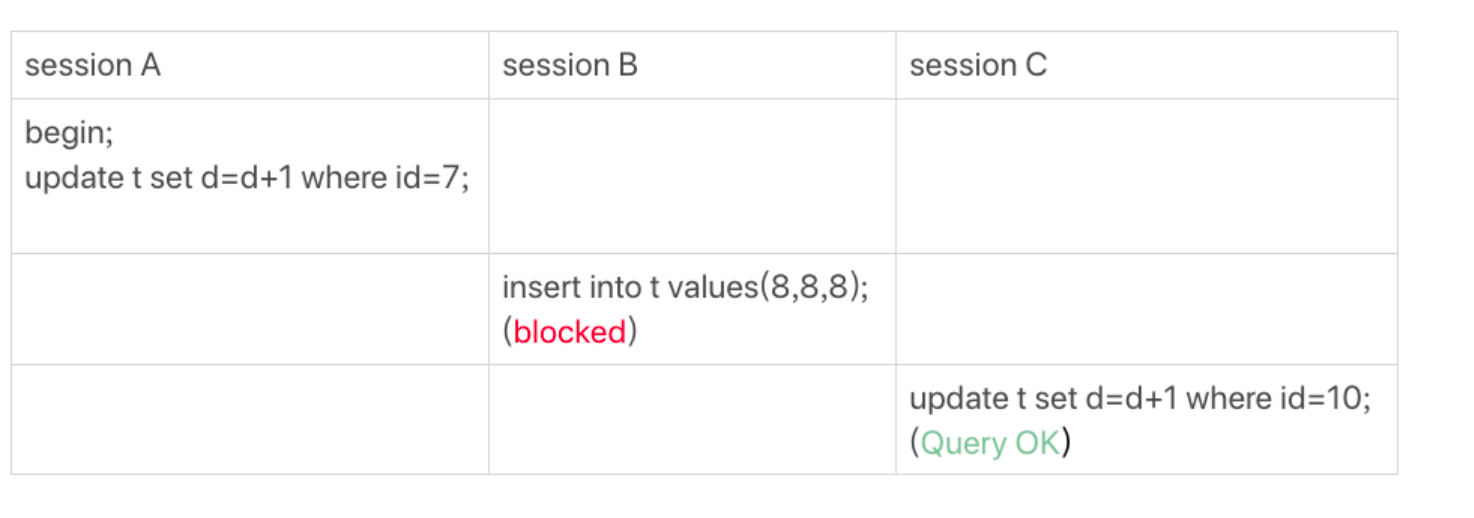The width and height of the screenshot is (1474, 518).
Task: Click insert into t values(8,8,8) text
Action: 685,287
